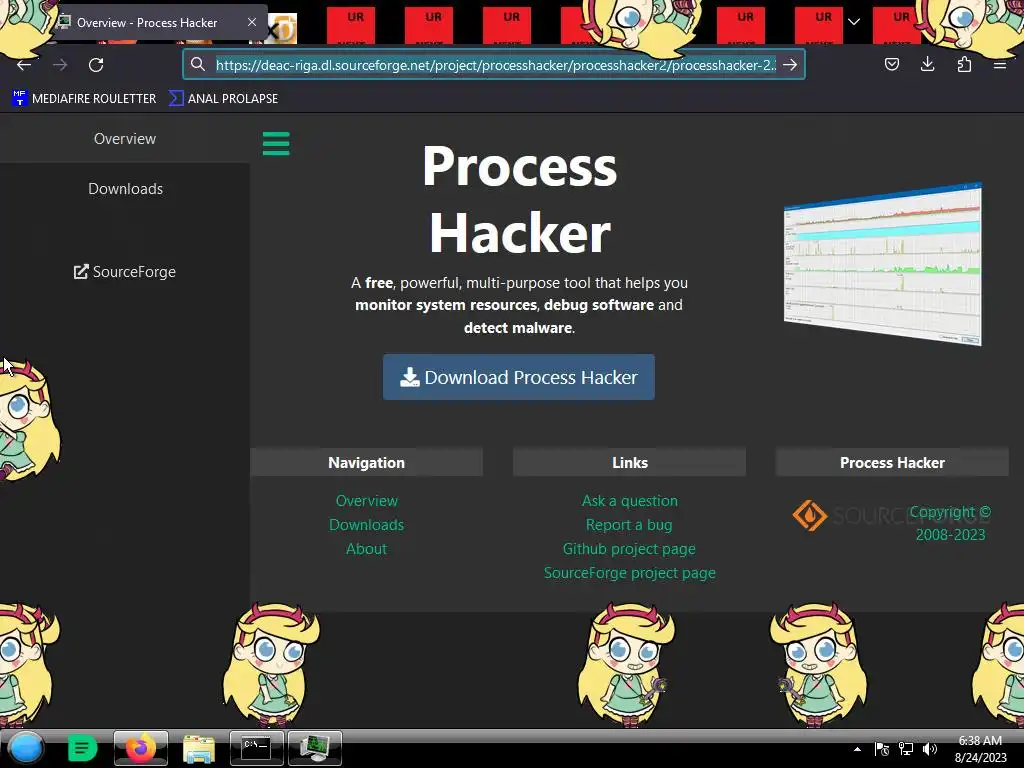Go back using the browser back arrow
The width and height of the screenshot is (1024, 768).
click(x=24, y=65)
